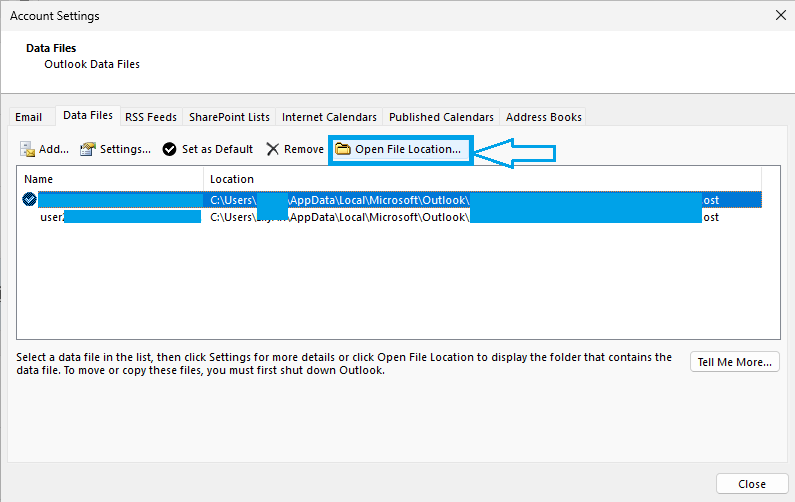This screenshot has height=502, width=795.
Task: Click the Set as Default text
Action: [217, 149]
